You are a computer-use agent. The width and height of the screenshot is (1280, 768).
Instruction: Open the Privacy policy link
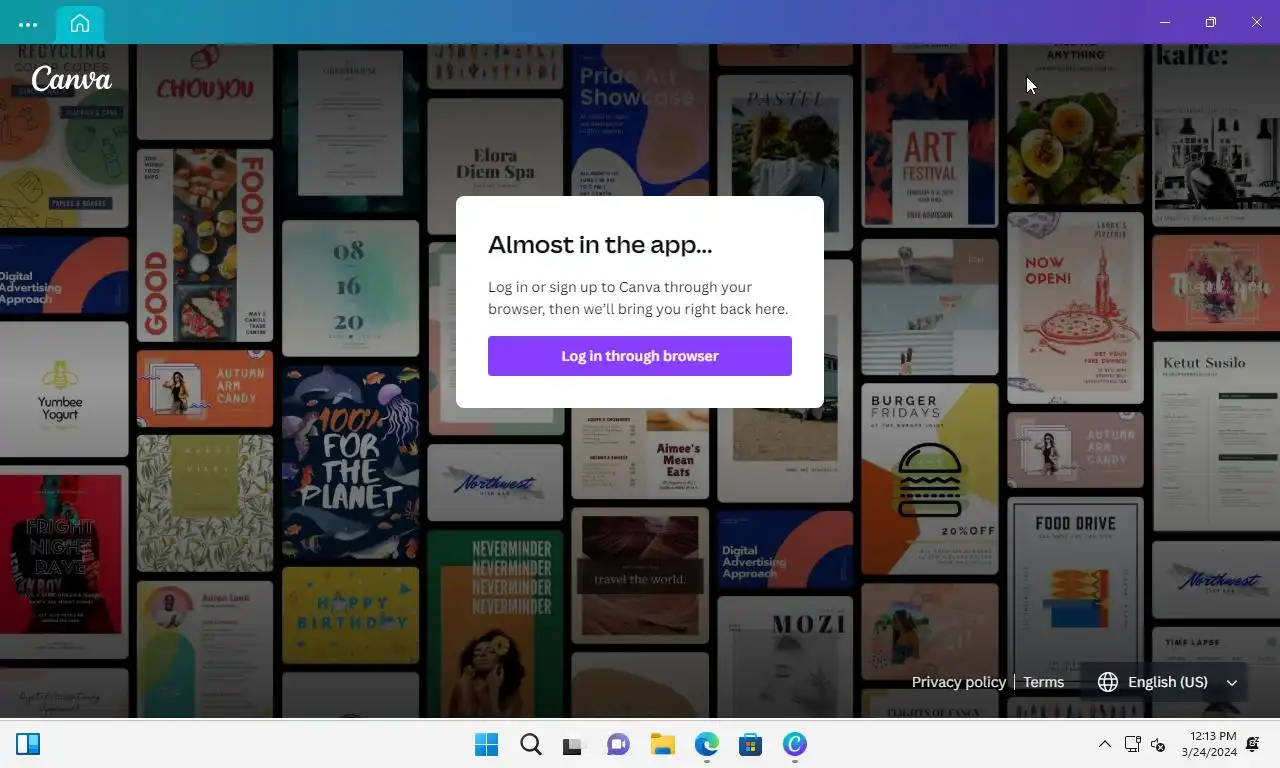958,682
